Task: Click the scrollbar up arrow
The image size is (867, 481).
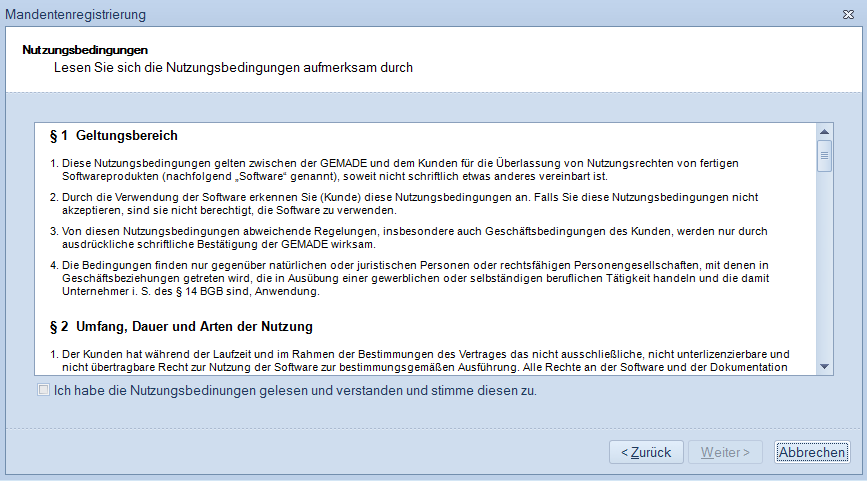Action: point(825,131)
